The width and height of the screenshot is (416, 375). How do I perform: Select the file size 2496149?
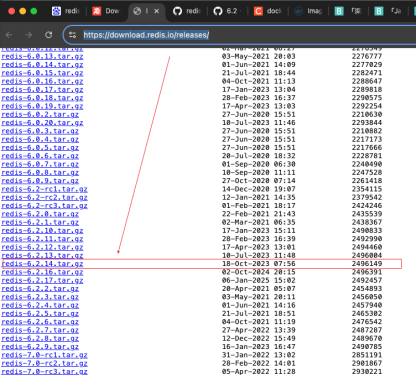click(367, 264)
